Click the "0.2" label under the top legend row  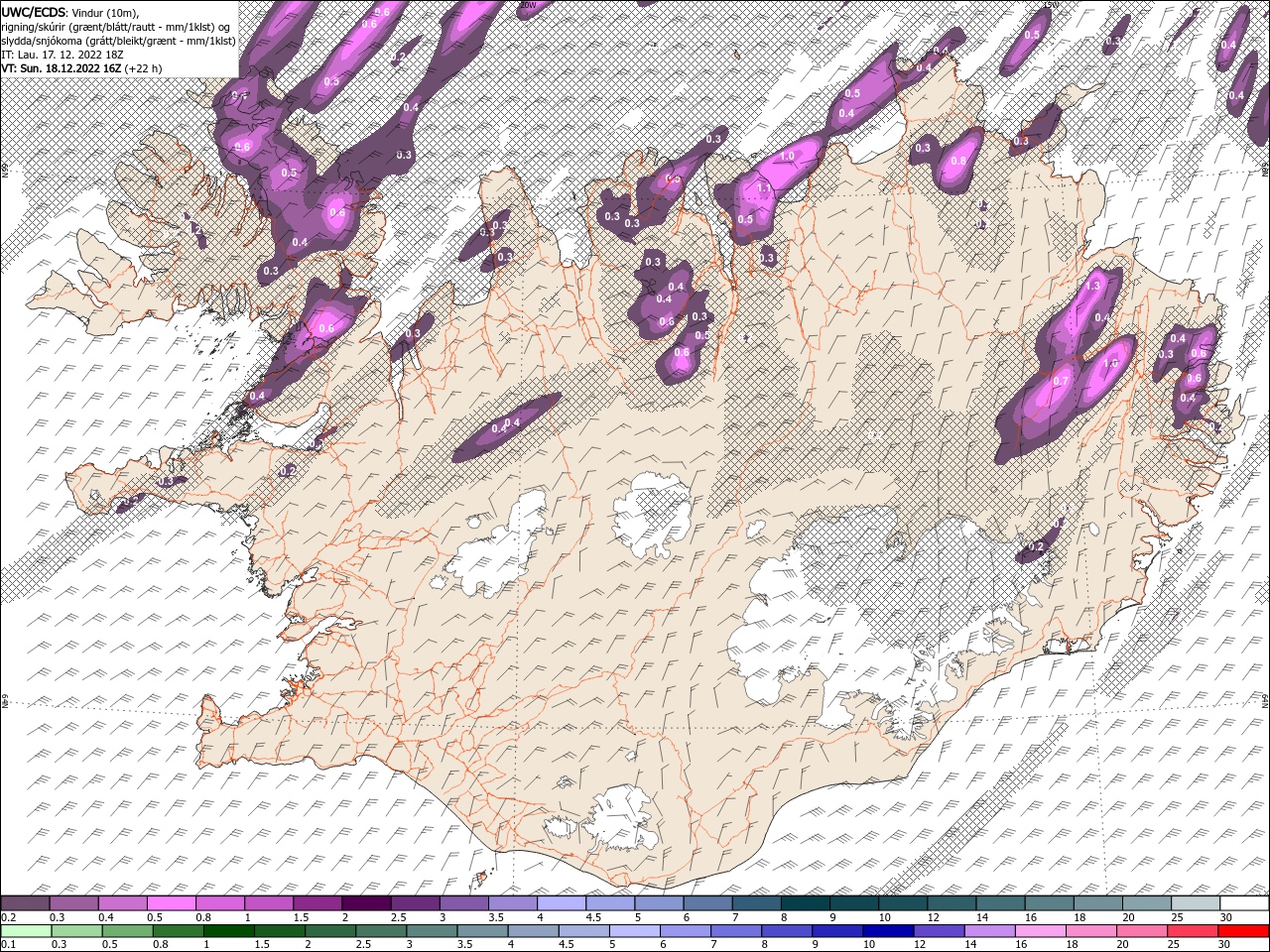coord(8,917)
